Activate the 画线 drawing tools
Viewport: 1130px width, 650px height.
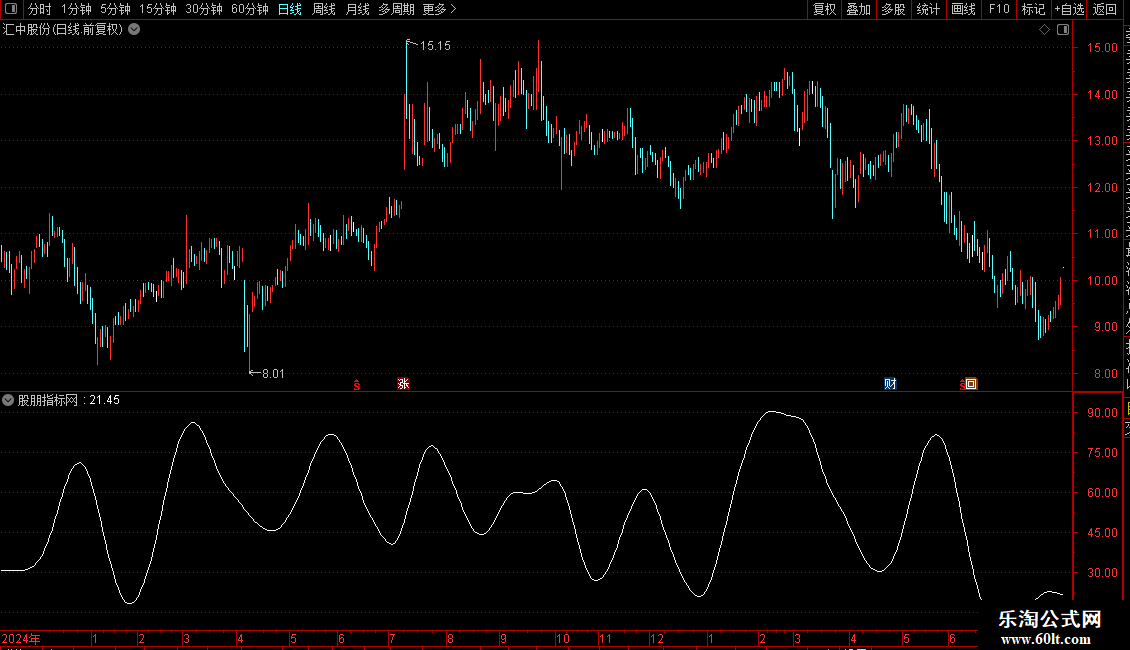[963, 9]
